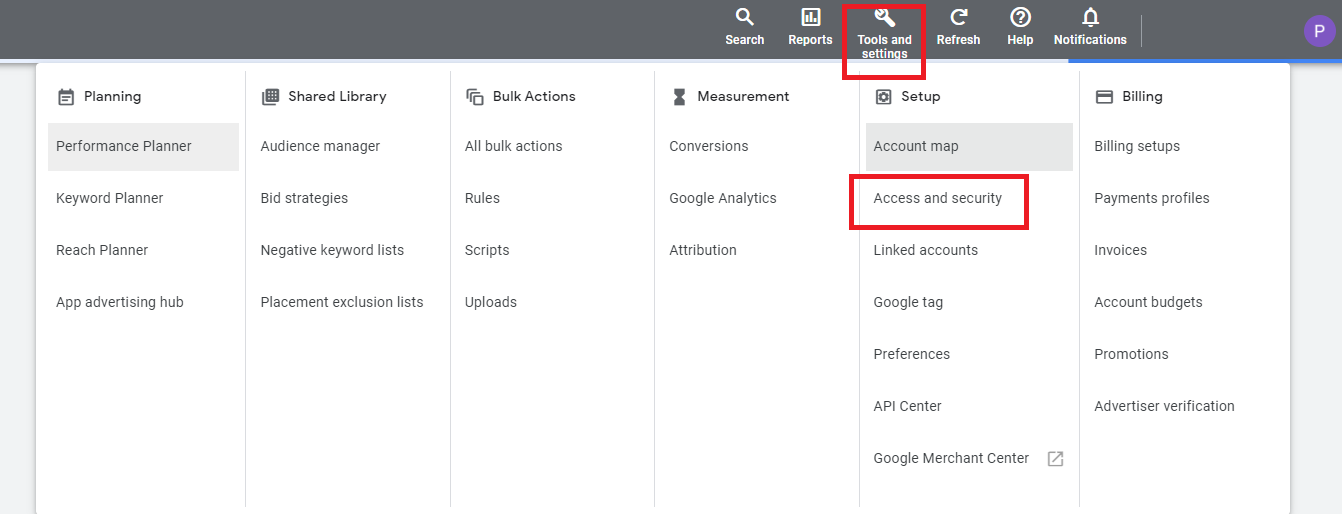Open Scripts under Bulk Actions
The height and width of the screenshot is (514, 1342).
pyautogui.click(x=487, y=250)
